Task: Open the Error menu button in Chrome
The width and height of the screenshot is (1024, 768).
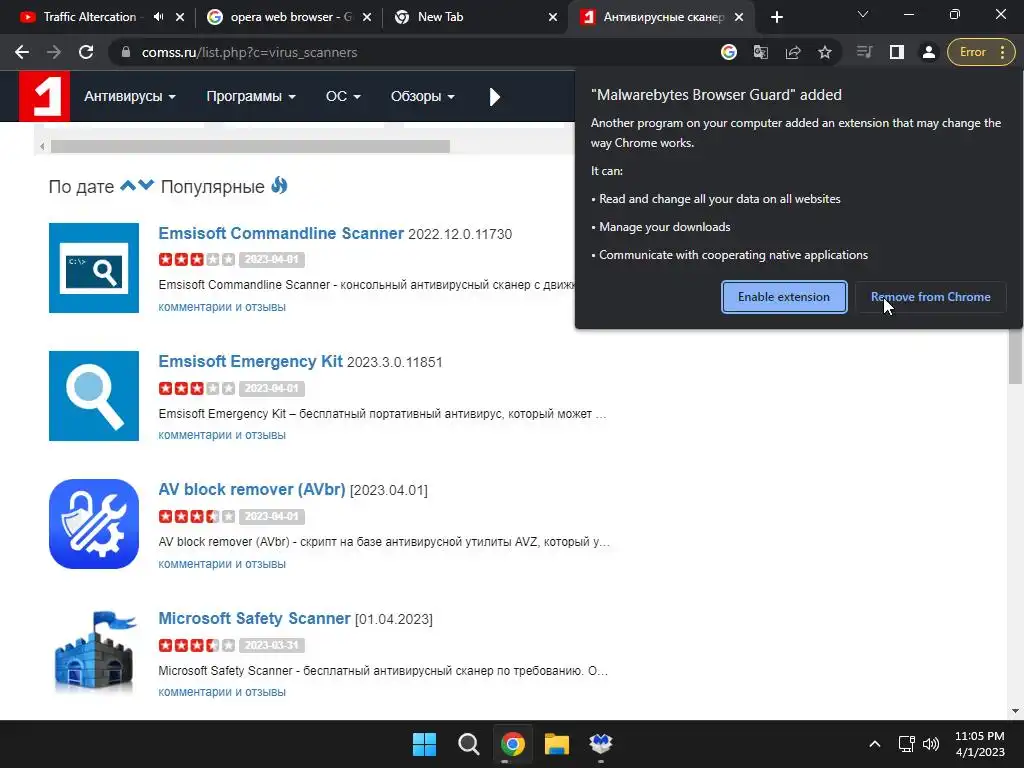Action: tap(982, 52)
